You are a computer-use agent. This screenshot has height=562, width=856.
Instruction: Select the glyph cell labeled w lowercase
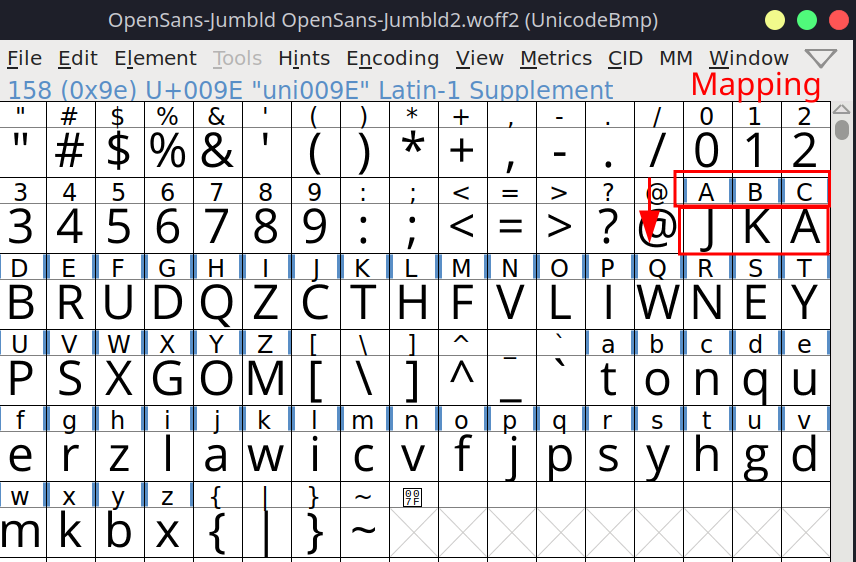coord(21,519)
